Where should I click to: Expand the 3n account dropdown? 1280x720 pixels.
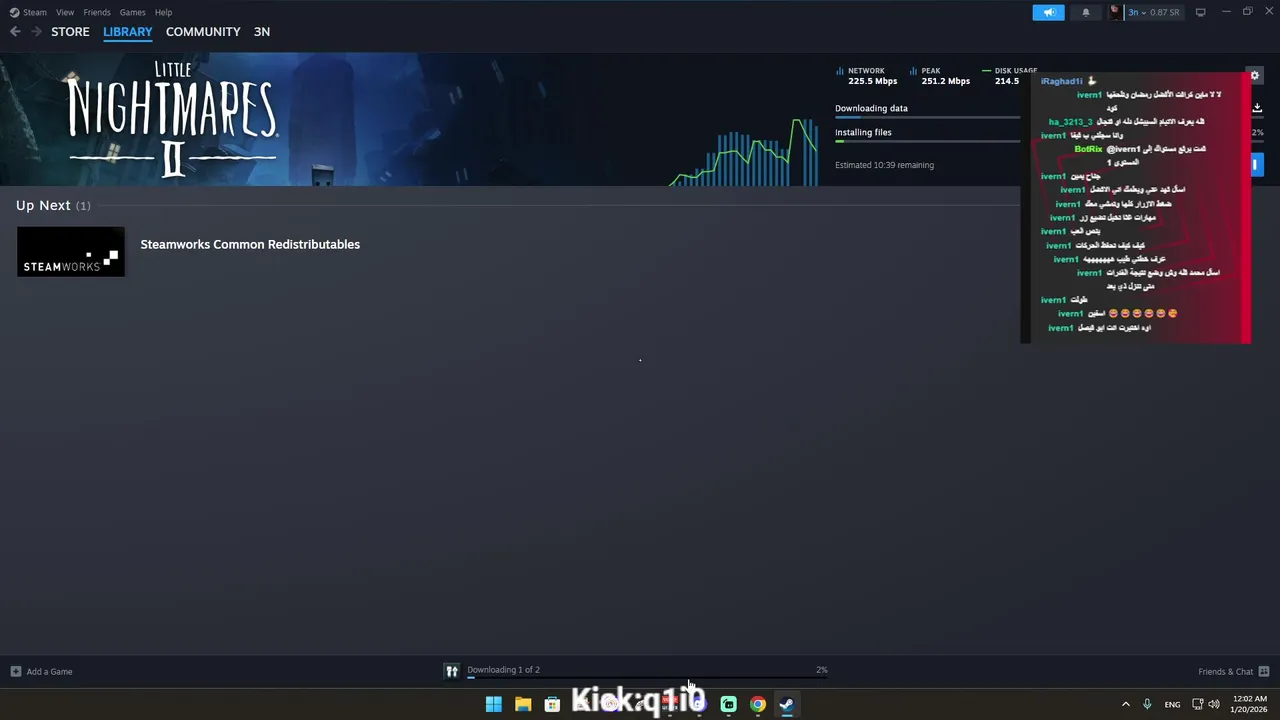(1136, 12)
